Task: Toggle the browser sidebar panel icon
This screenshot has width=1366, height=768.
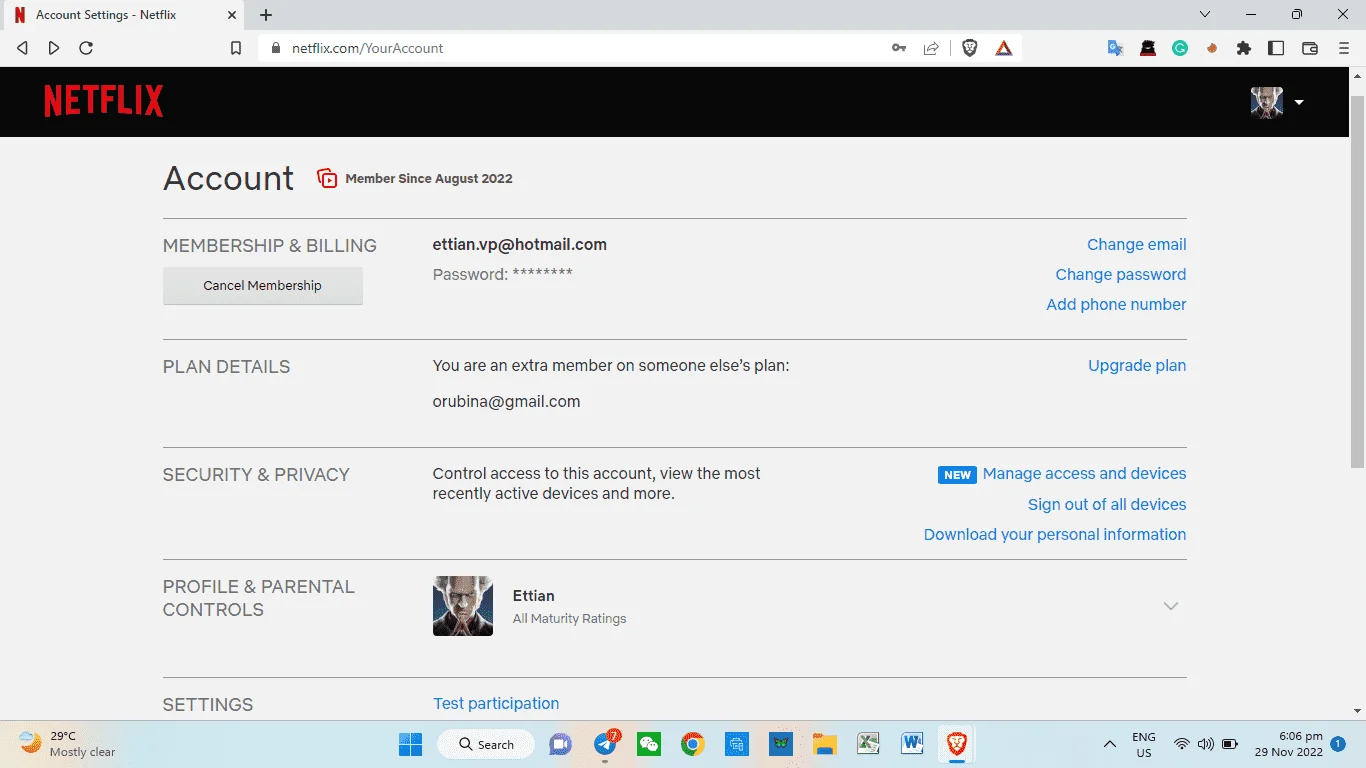Action: 1276,48
